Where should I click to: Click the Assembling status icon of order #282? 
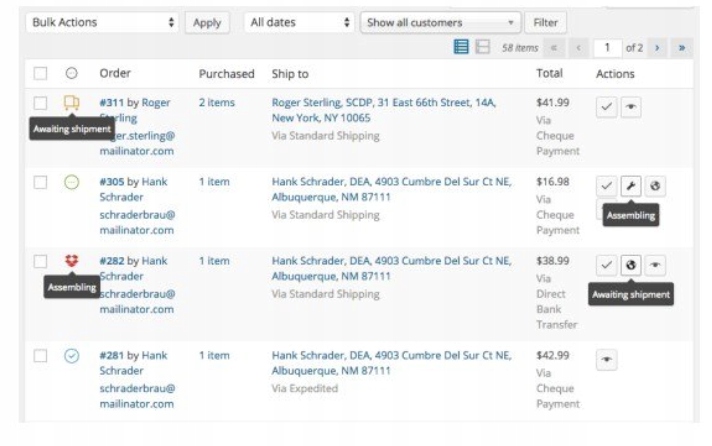click(71, 261)
